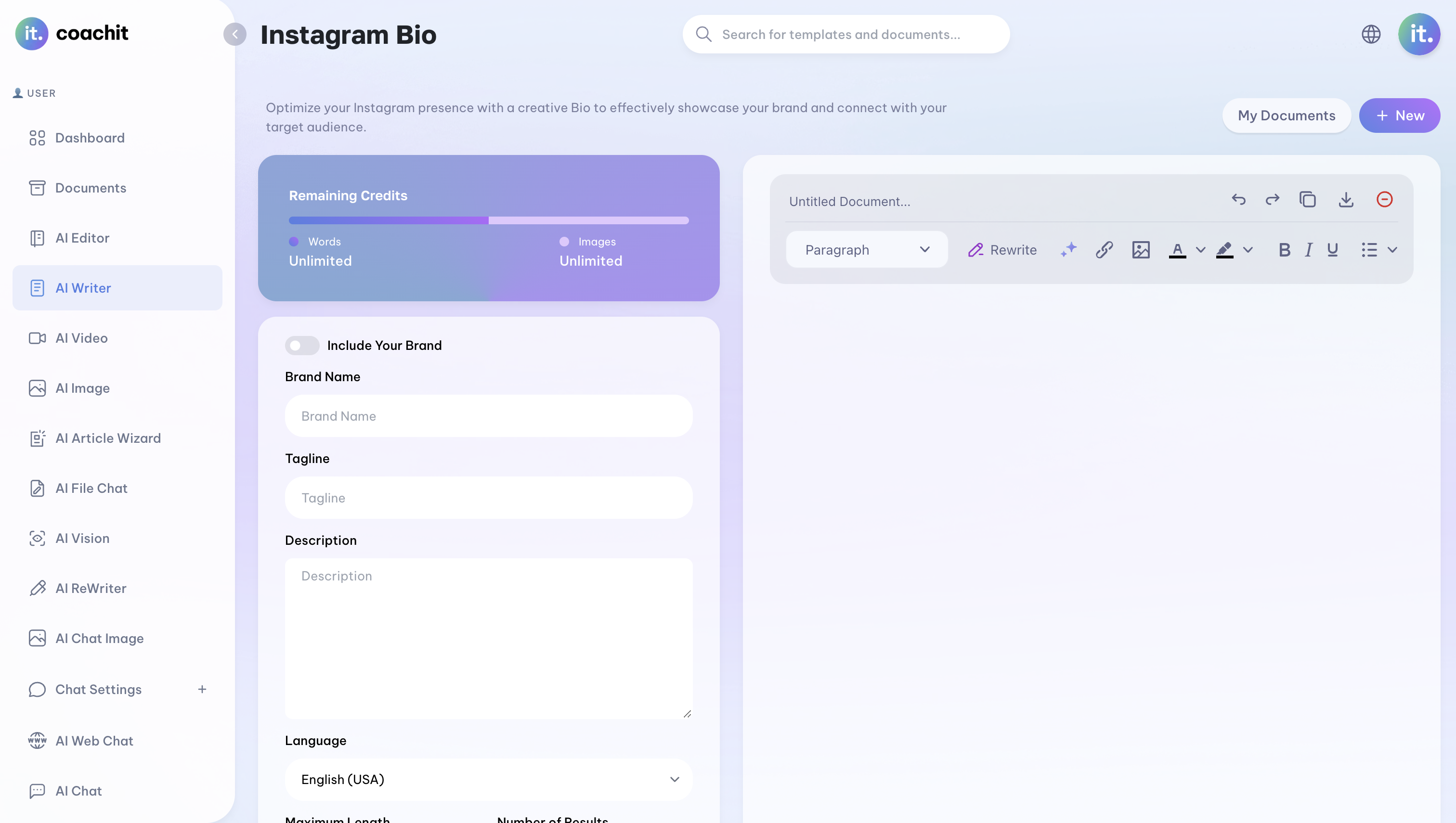1456x823 pixels.
Task: Copy document using the copy icon
Action: pyautogui.click(x=1307, y=200)
